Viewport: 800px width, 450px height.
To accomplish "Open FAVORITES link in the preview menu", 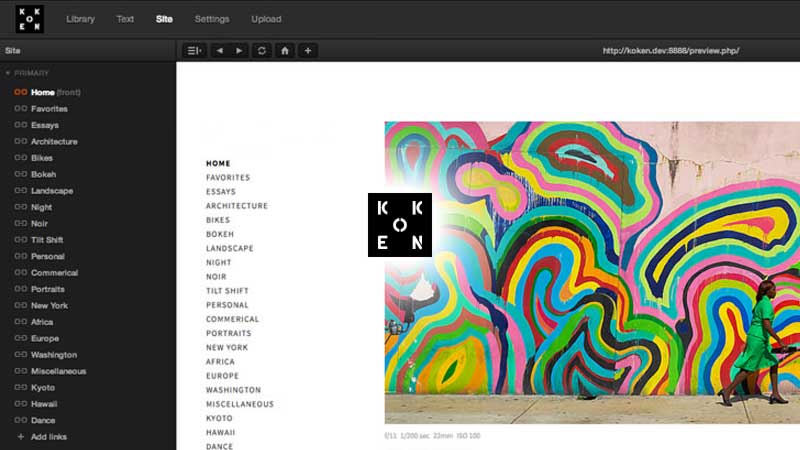I will (228, 178).
